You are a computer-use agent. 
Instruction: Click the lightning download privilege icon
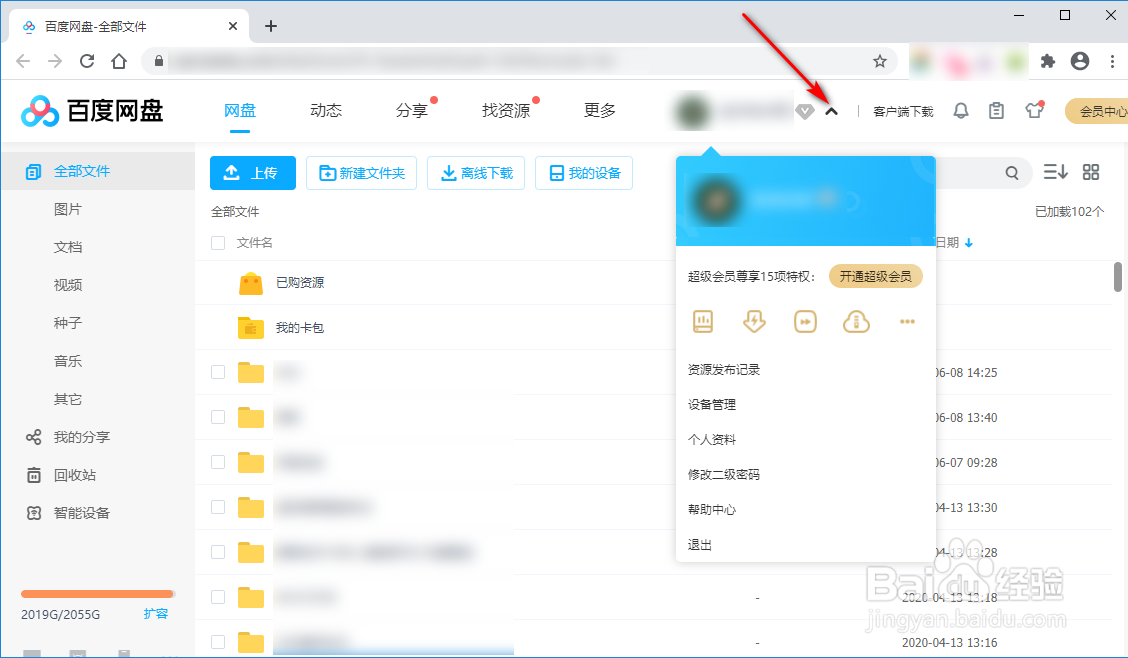pos(754,321)
